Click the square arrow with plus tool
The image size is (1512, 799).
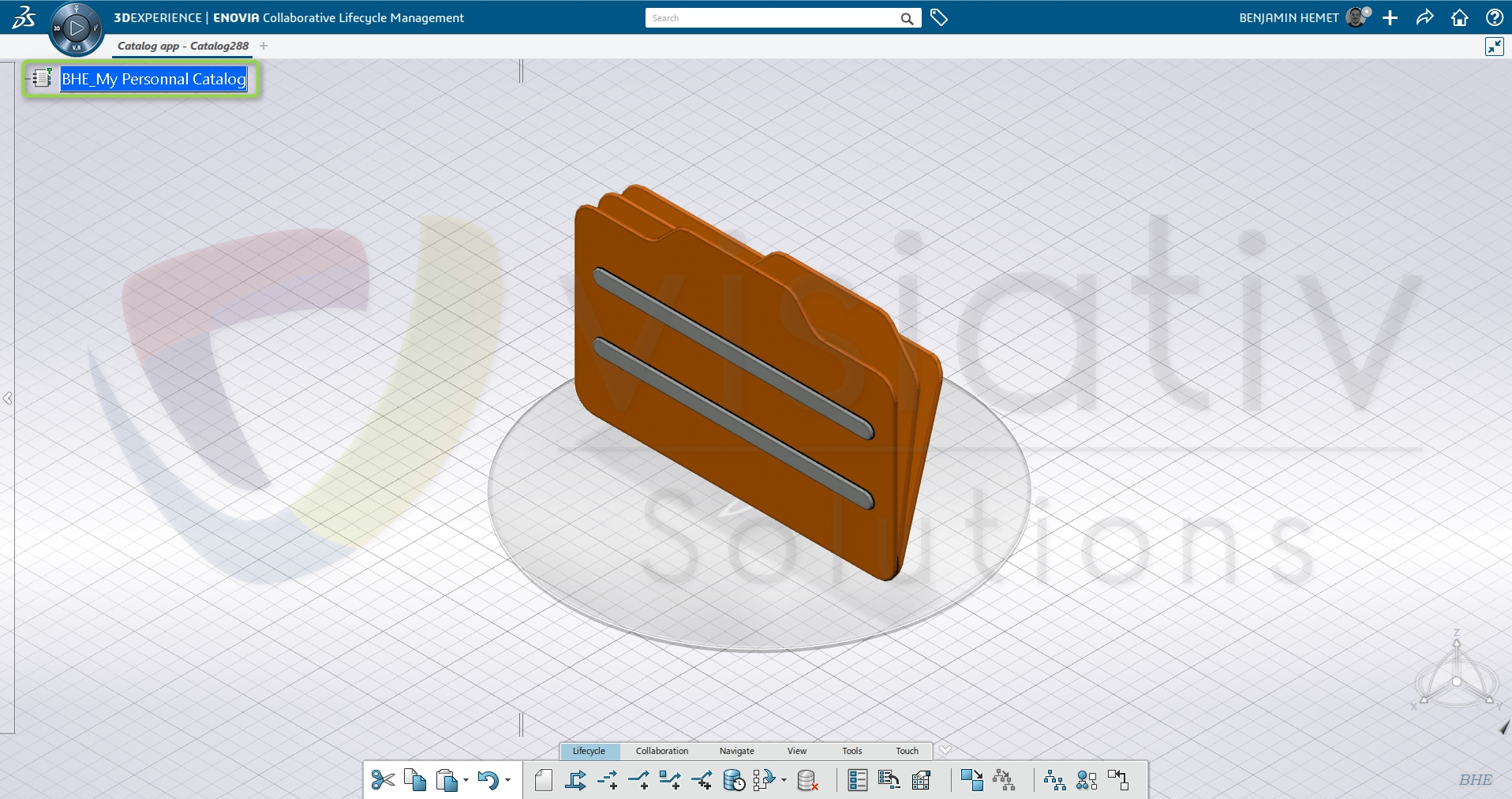tap(670, 780)
